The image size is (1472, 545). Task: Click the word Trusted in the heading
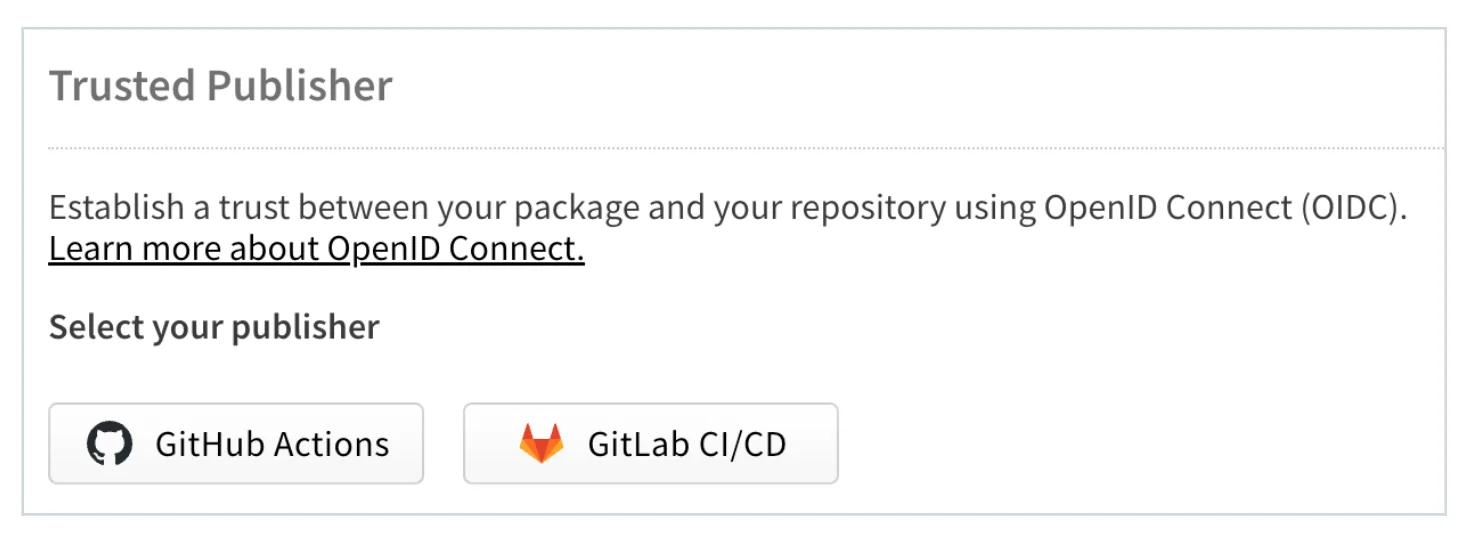(122, 86)
